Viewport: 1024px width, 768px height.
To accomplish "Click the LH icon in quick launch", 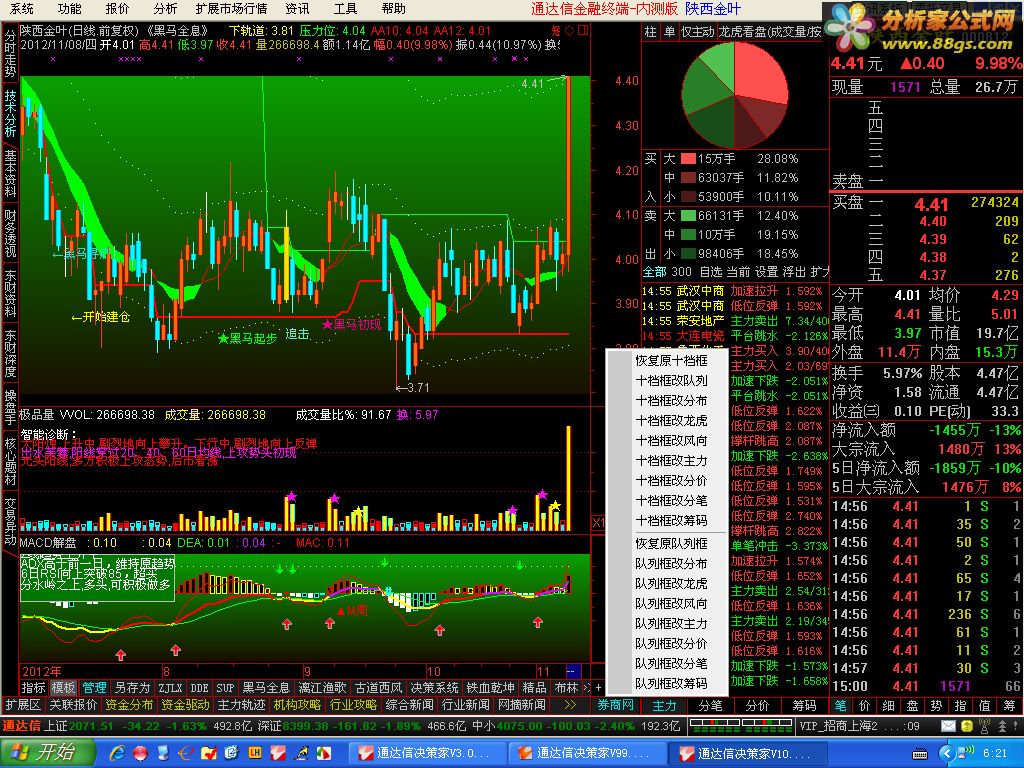I will (x=255, y=752).
